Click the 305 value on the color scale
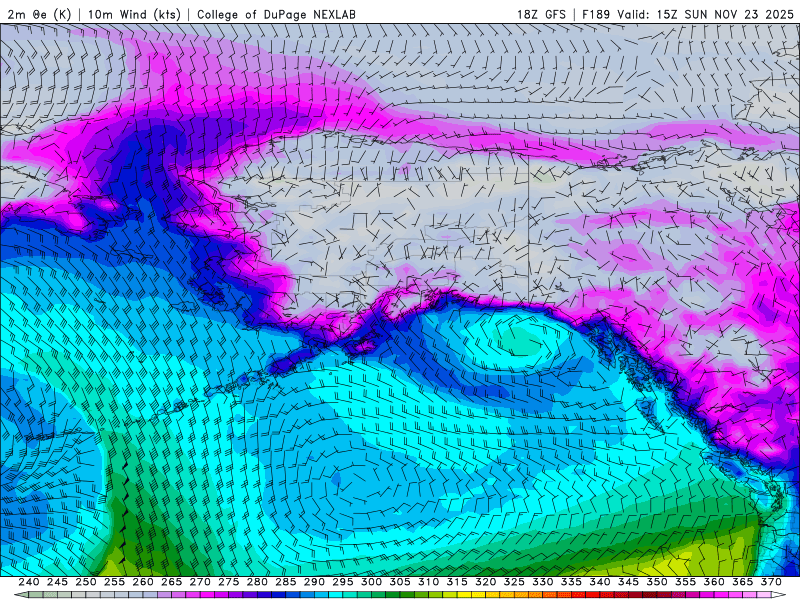The image size is (800, 600). coord(400,582)
